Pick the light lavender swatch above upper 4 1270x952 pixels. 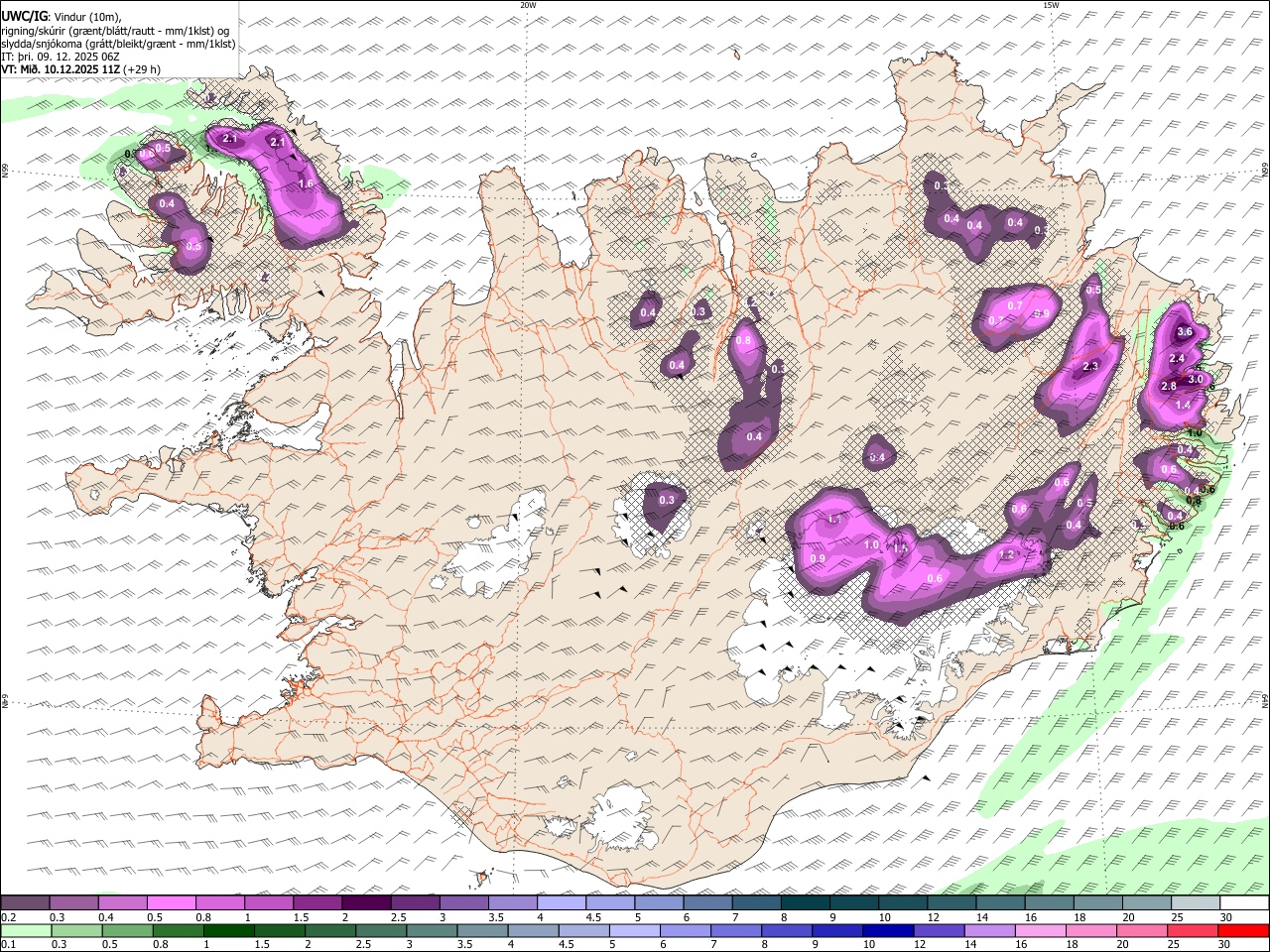(562, 903)
